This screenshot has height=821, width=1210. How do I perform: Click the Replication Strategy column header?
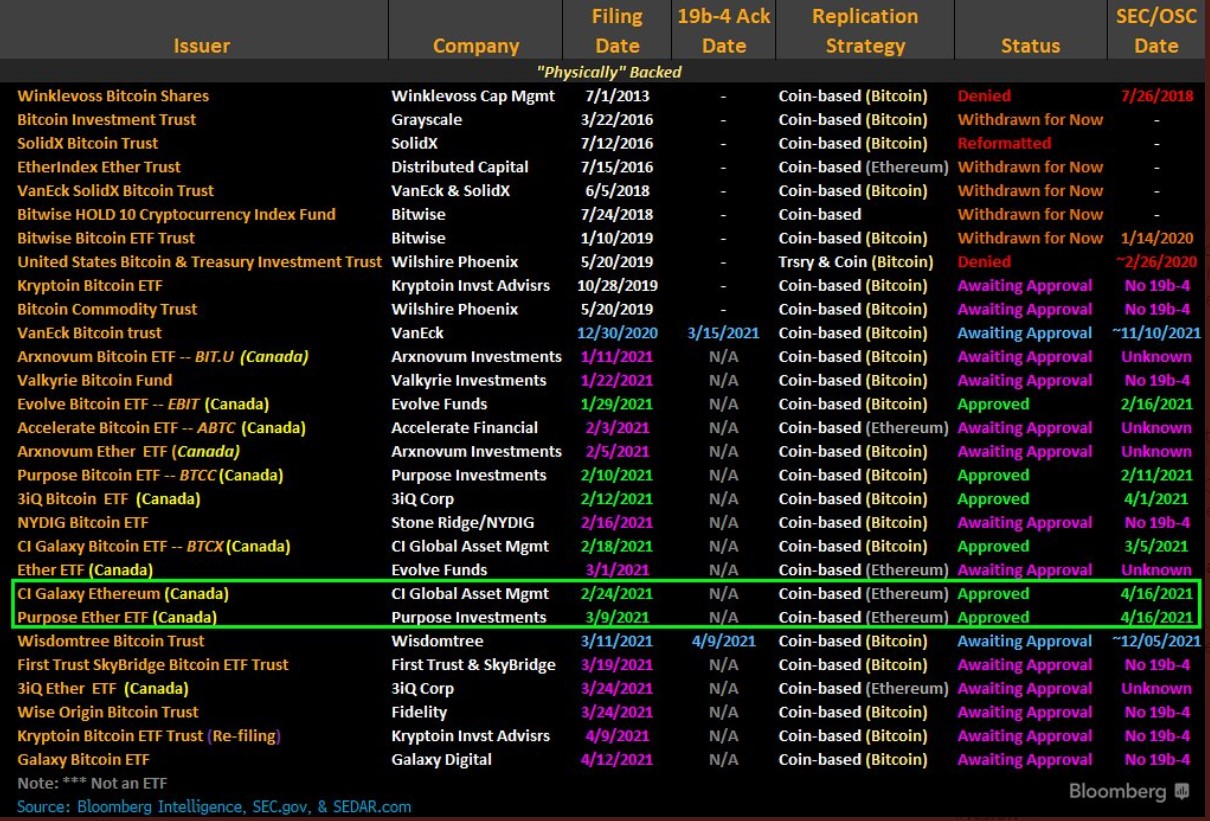pos(864,31)
